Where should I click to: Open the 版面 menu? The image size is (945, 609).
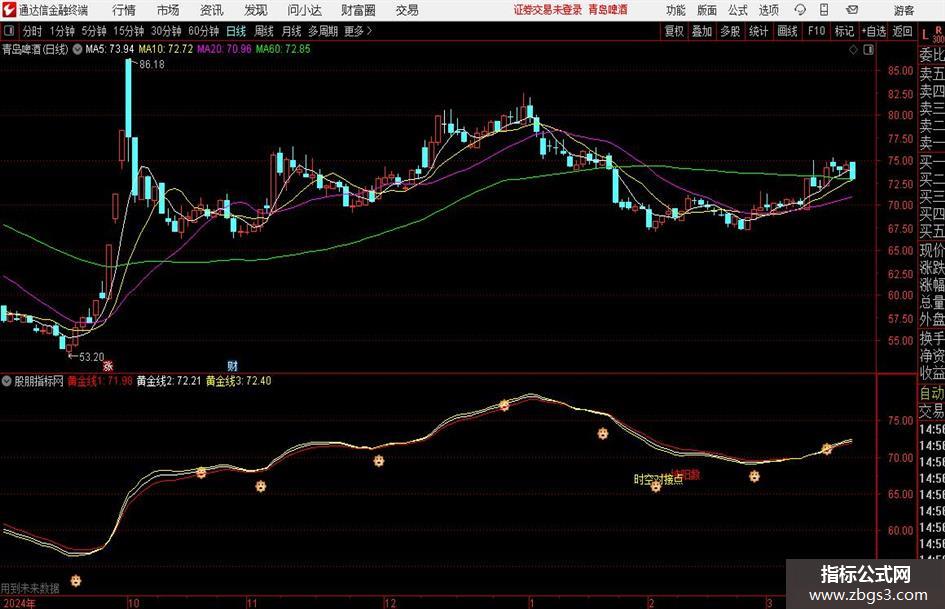(707, 10)
